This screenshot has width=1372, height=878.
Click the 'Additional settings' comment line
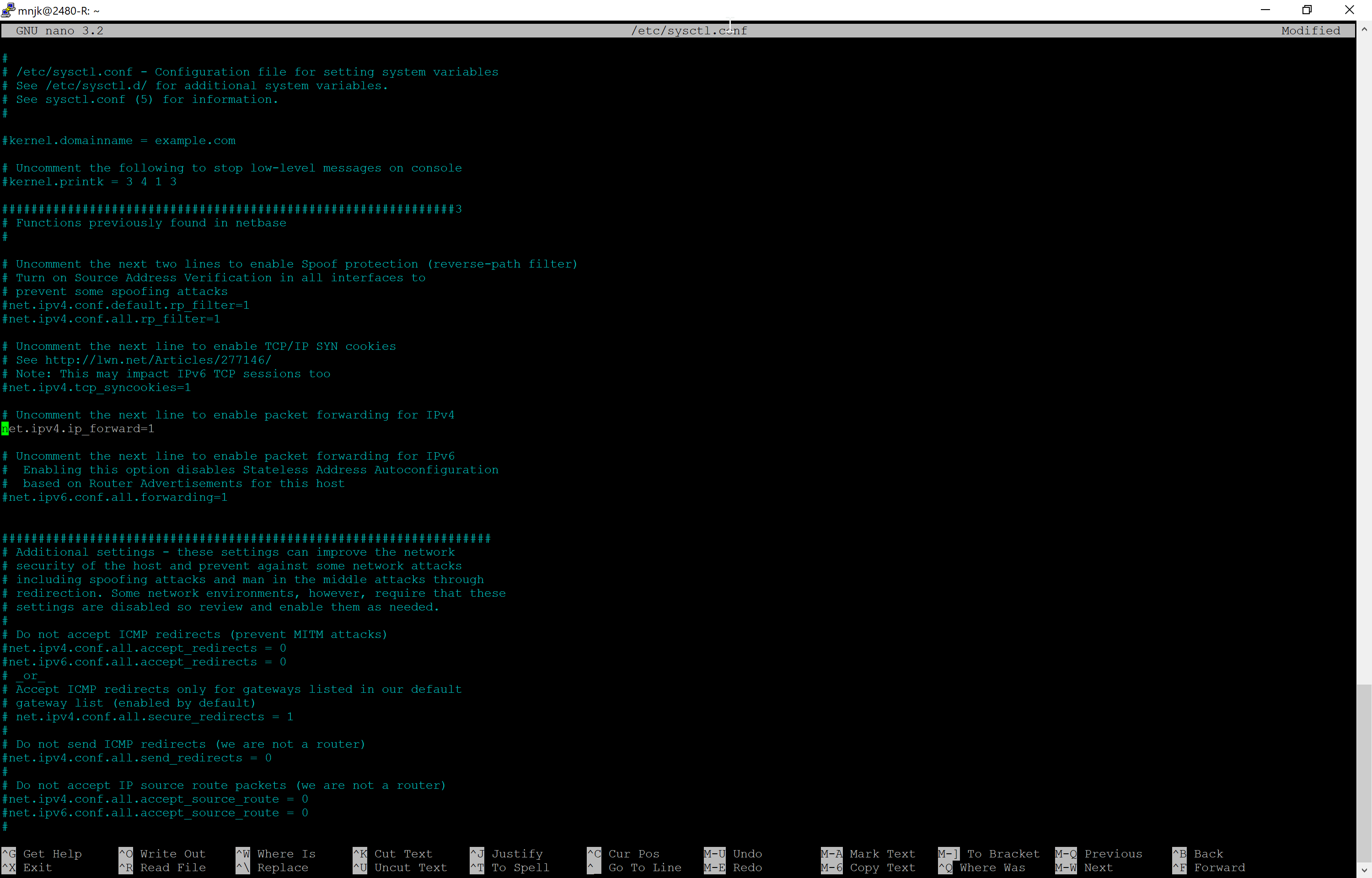click(x=229, y=552)
